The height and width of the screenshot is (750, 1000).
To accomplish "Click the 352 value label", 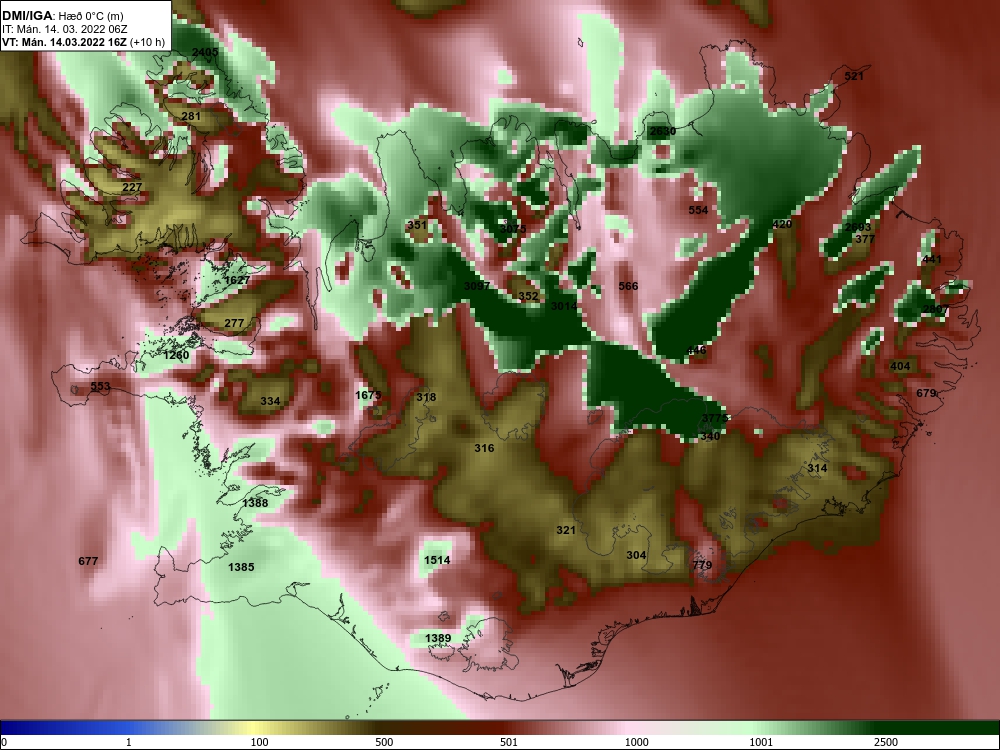I will coord(528,297).
